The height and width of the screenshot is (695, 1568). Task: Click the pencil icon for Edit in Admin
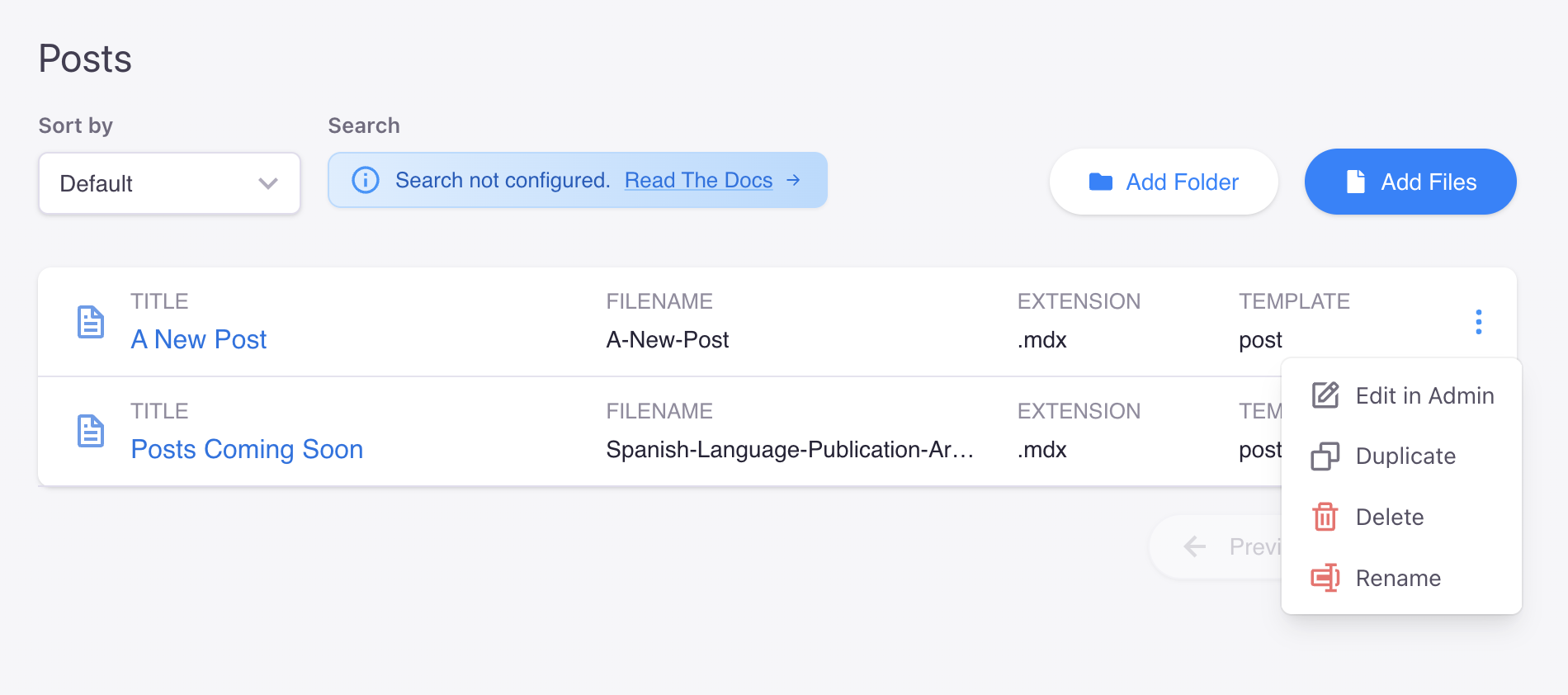(1325, 395)
